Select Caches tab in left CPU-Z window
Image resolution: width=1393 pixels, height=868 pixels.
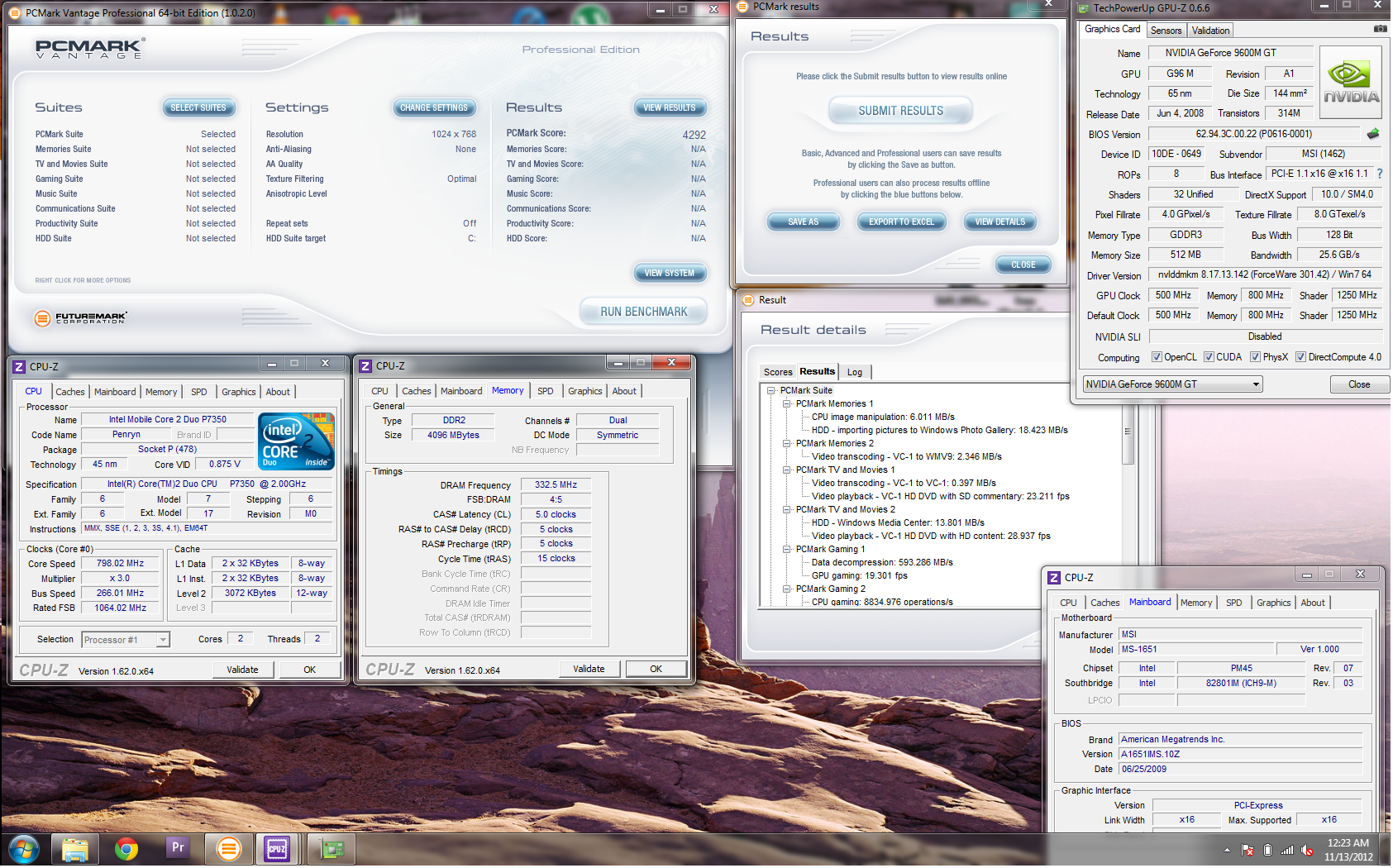tap(70, 393)
